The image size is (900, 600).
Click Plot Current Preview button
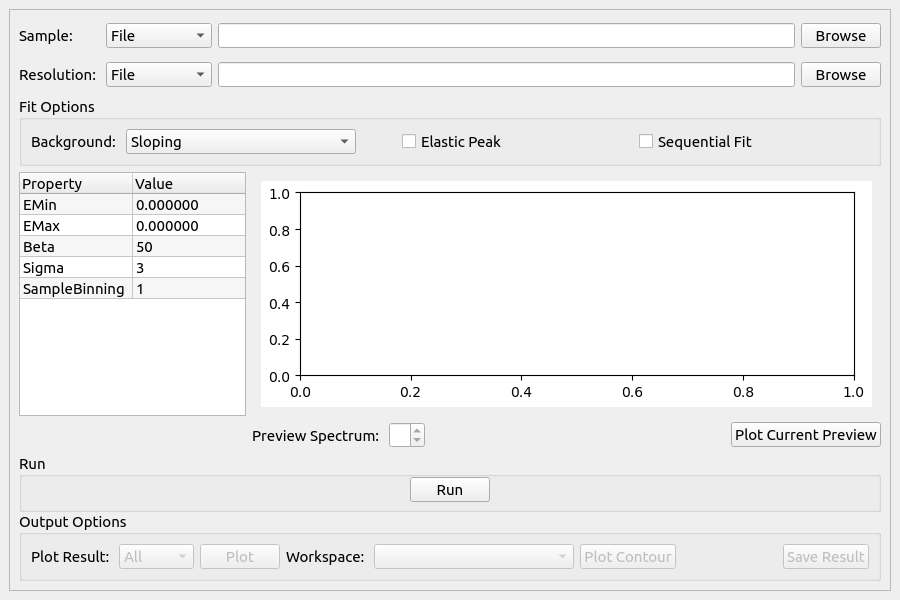click(x=806, y=435)
